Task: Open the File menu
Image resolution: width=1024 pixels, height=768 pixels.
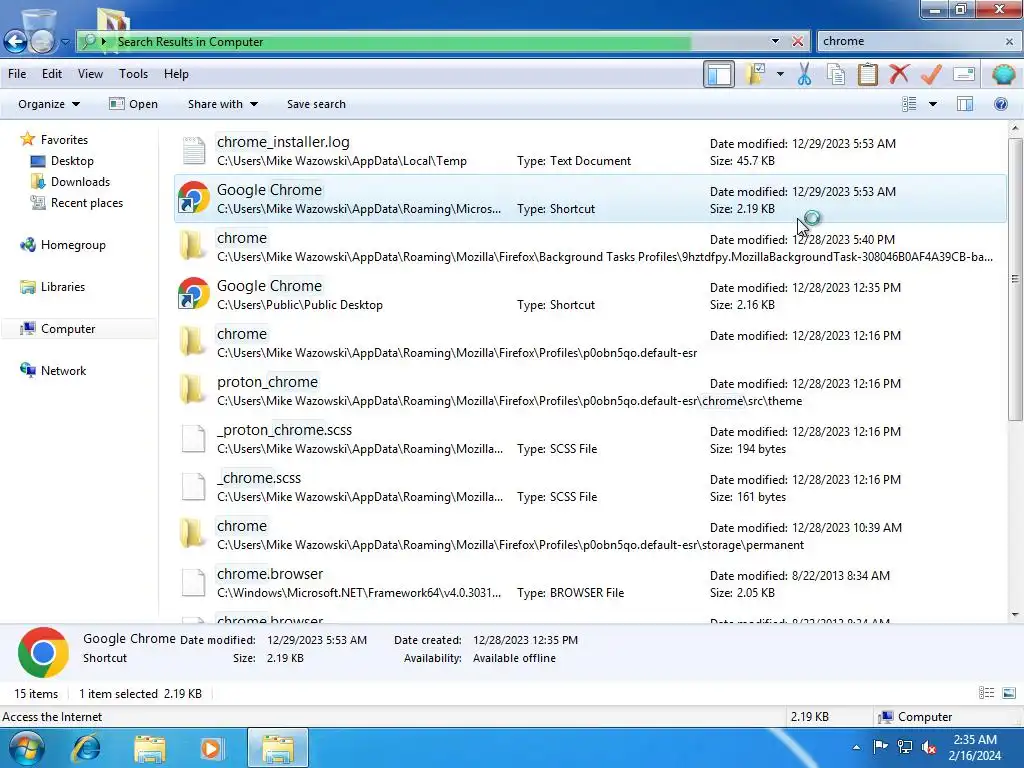Action: (17, 74)
